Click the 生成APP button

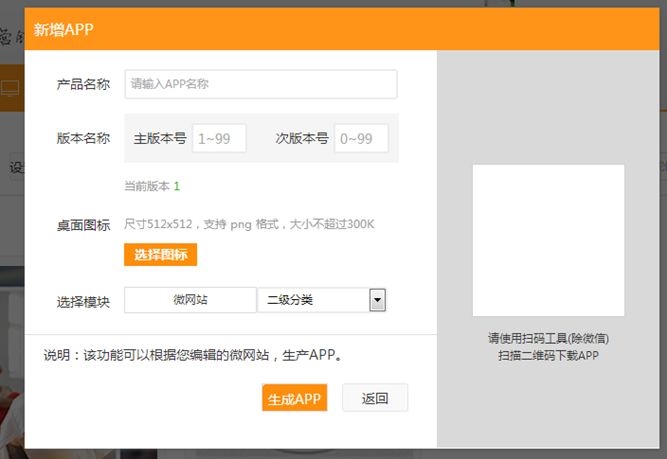(294, 398)
